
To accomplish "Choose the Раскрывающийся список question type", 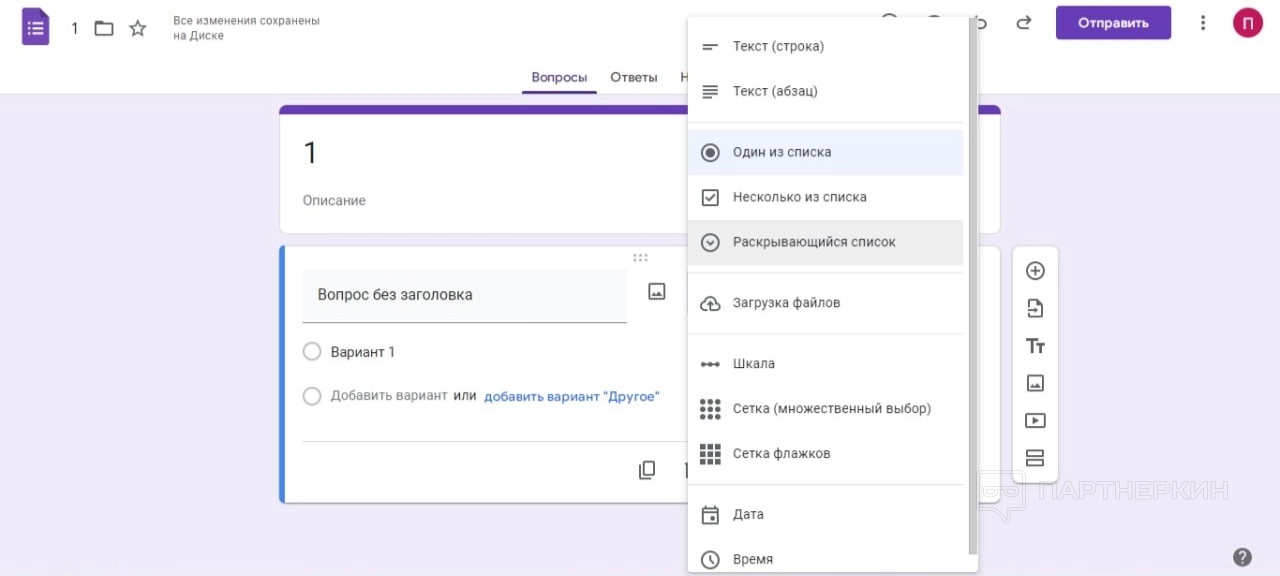I will point(814,242).
